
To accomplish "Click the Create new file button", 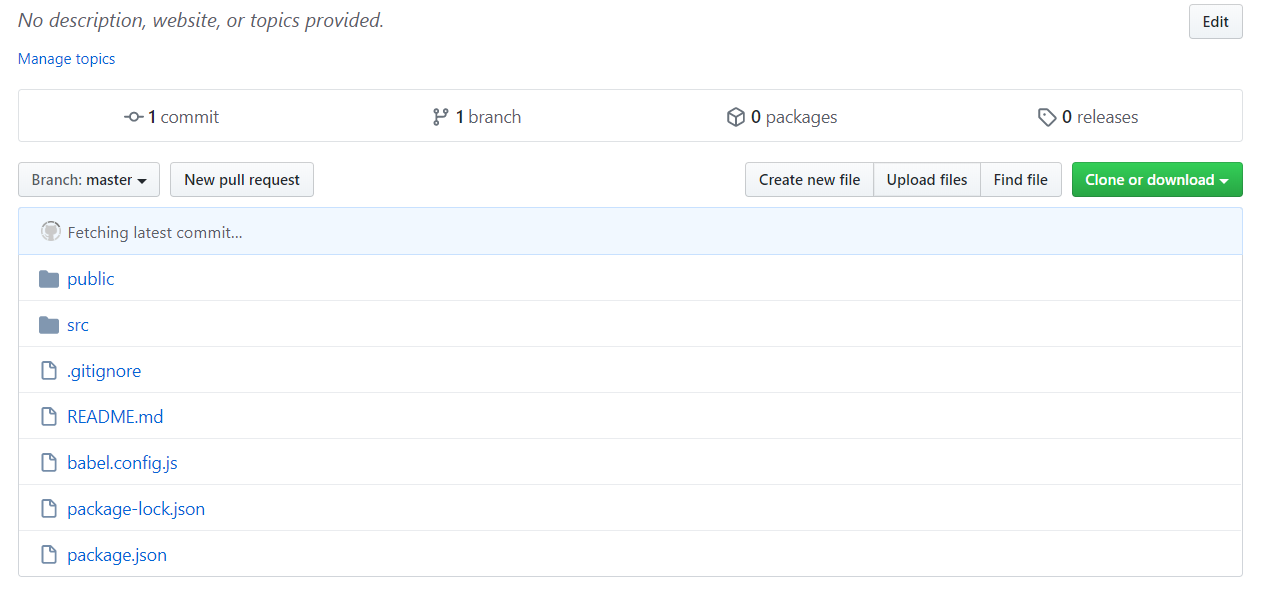I will click(x=809, y=180).
